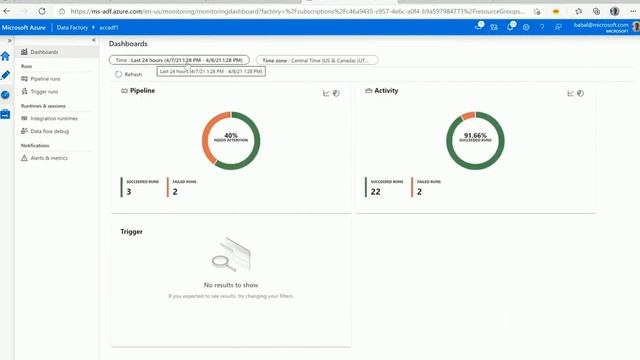Click the Data Factory breadcrumb
The width and height of the screenshot is (640, 360).
[72, 27]
